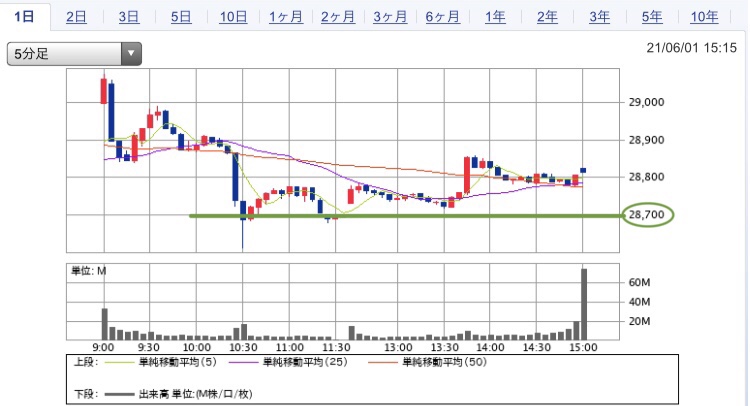Click the 10:00 time axis label
The width and height of the screenshot is (750, 406).
click(197, 348)
